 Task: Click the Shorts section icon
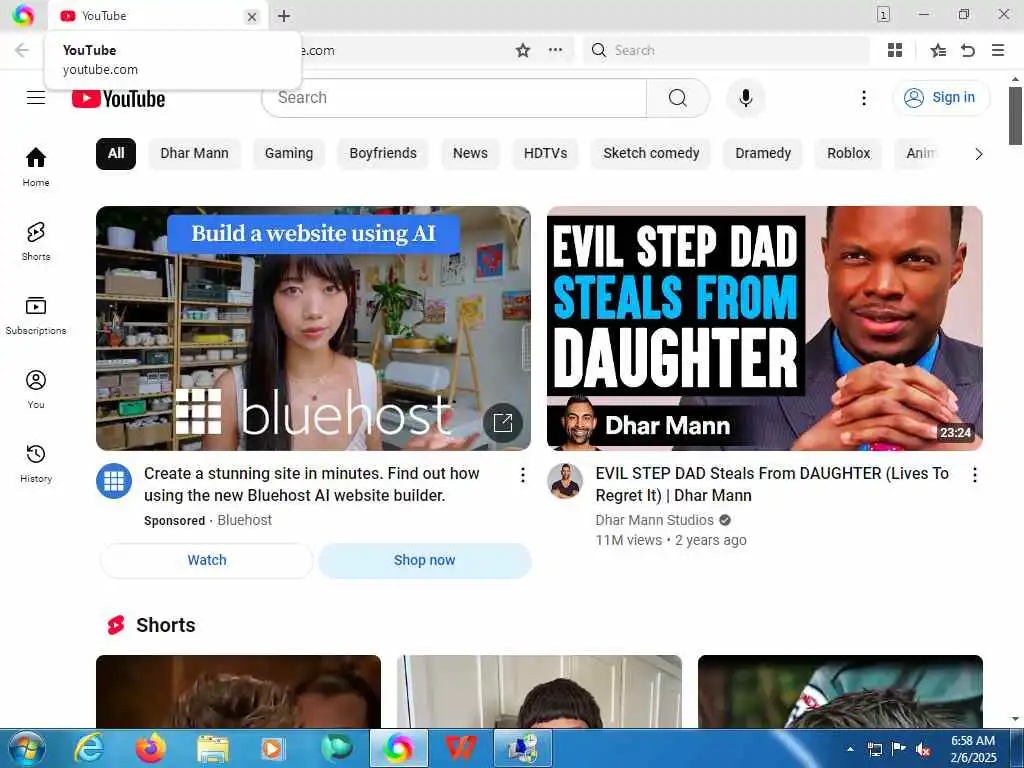click(x=116, y=625)
